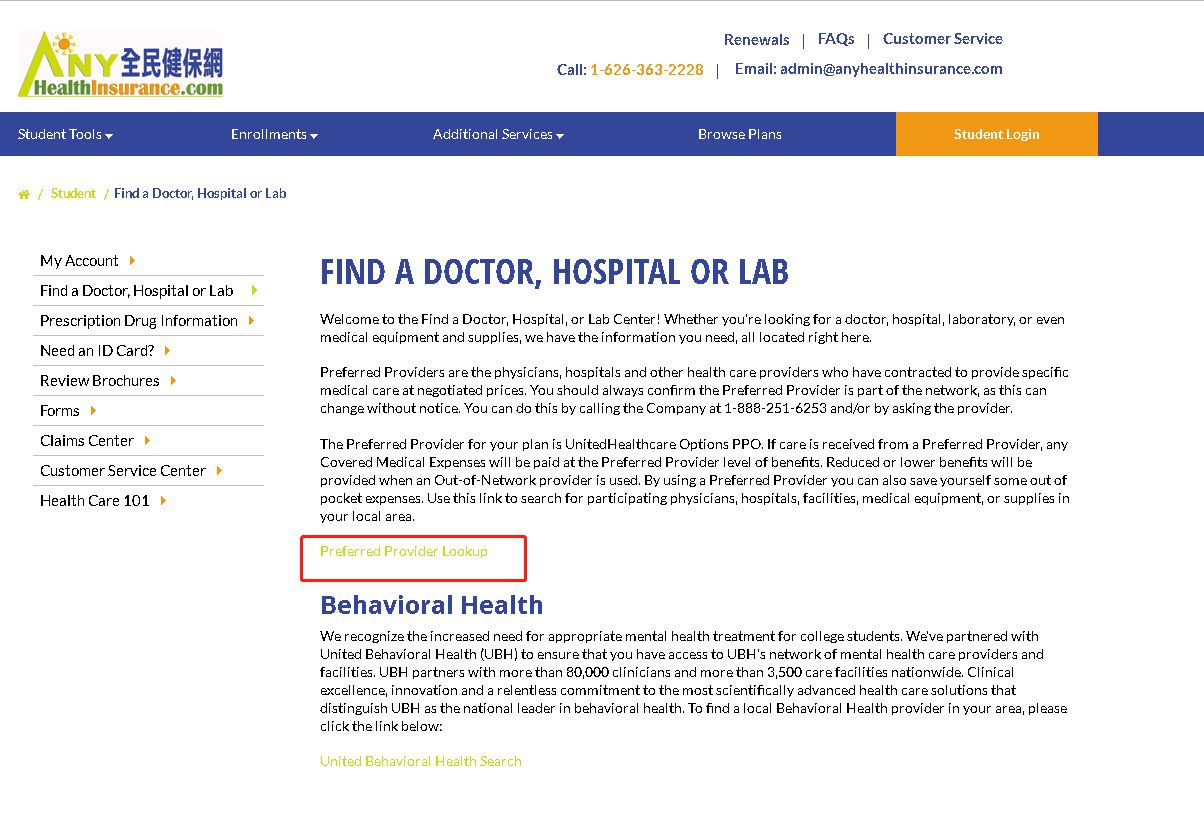
Task: Open United Behavioral Health Search link
Action: [421, 761]
